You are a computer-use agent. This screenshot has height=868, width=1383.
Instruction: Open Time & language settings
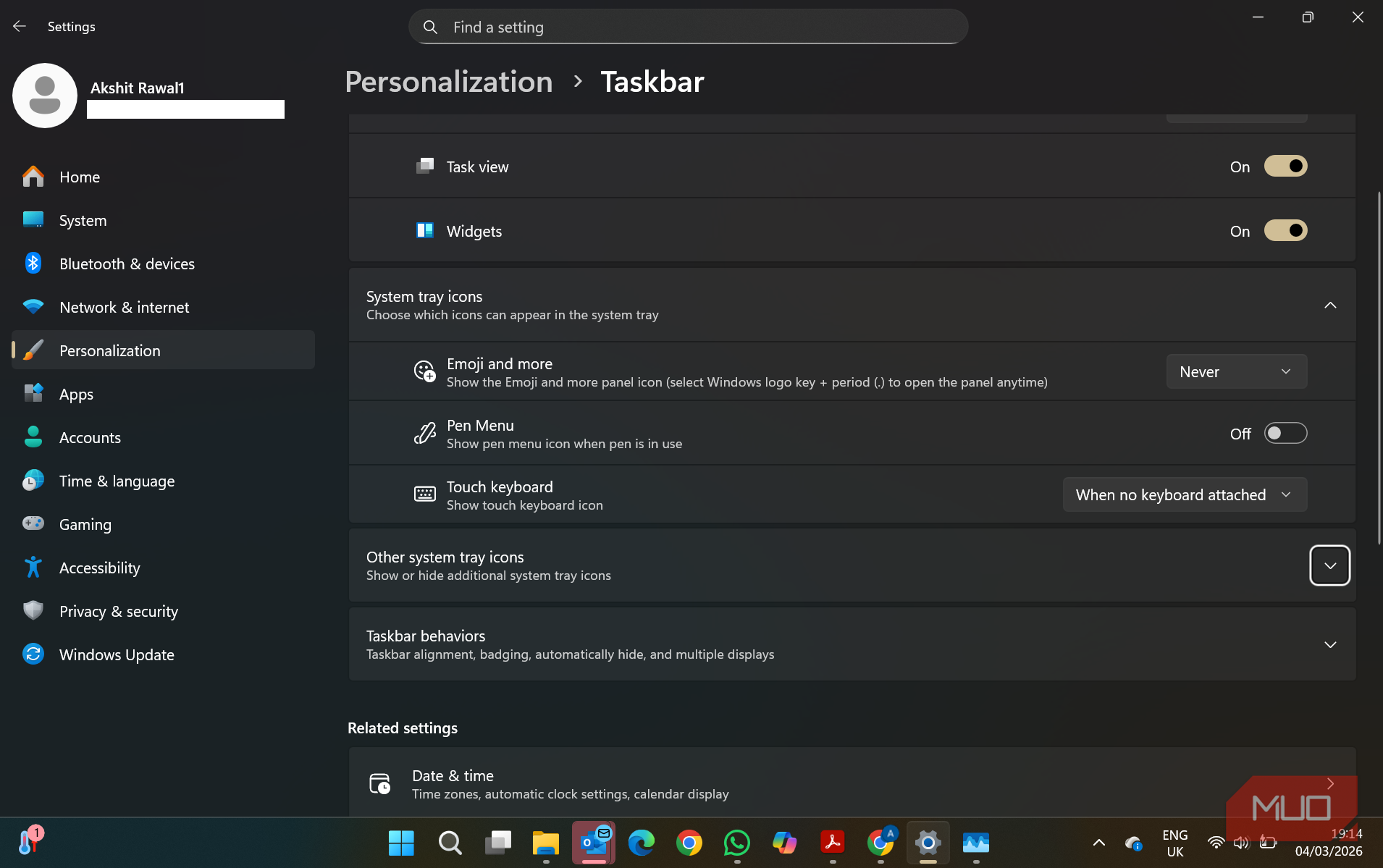click(x=163, y=481)
